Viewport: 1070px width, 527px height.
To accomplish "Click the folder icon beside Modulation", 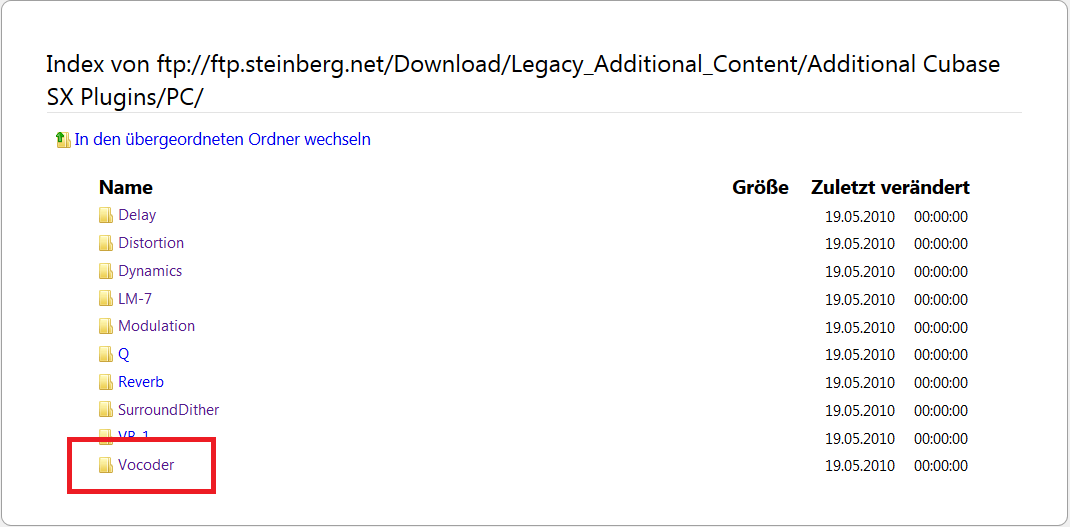I will [106, 327].
